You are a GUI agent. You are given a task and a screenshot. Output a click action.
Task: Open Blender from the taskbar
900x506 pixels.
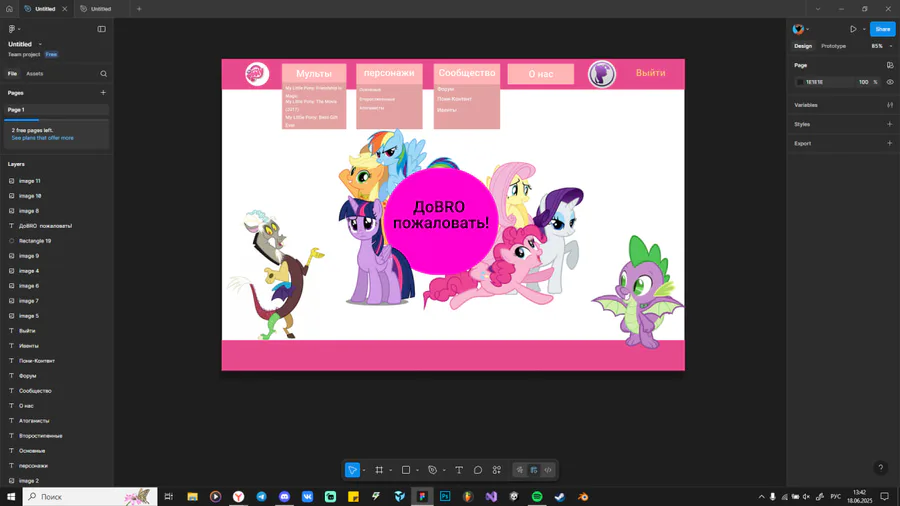(583, 496)
